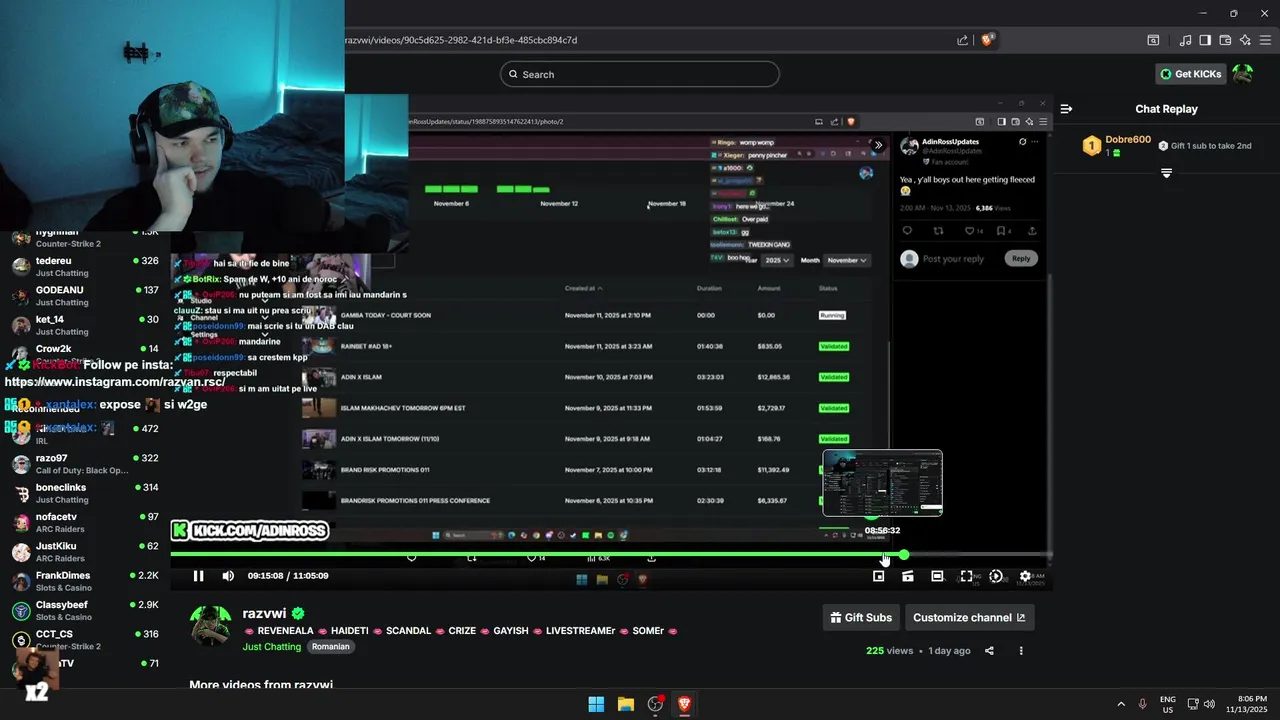The image size is (1280, 720).
Task: Open the Brave Wallet icon
Action: pyautogui.click(x=1225, y=40)
